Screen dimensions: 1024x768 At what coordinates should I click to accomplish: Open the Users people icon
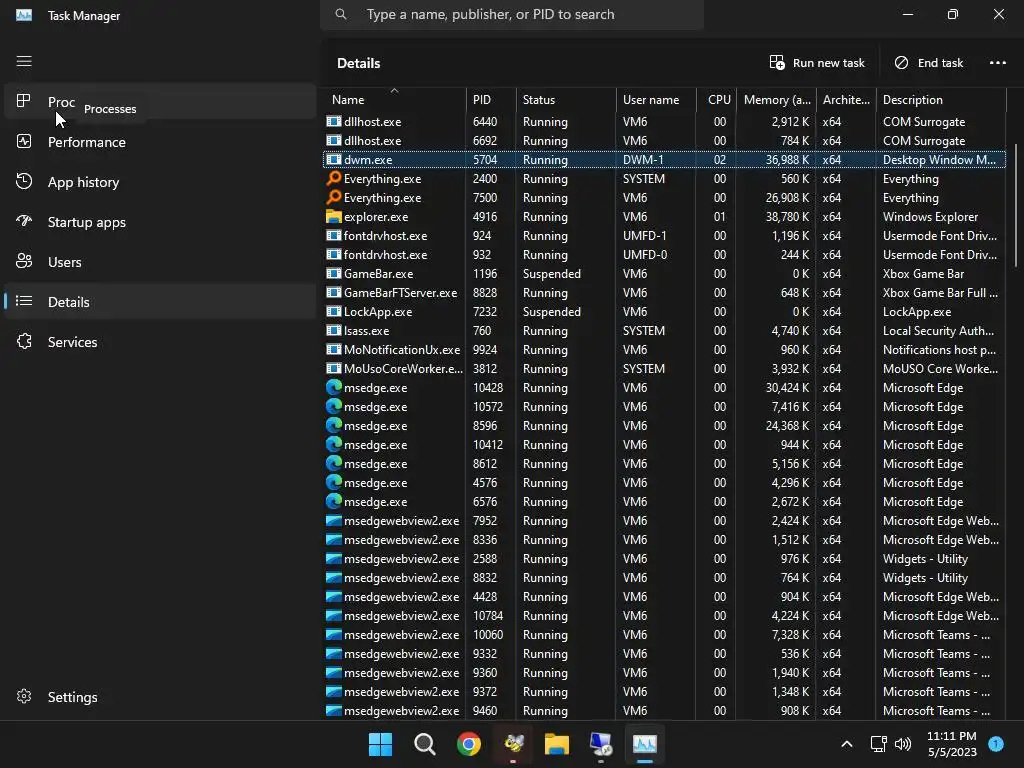click(x=24, y=261)
